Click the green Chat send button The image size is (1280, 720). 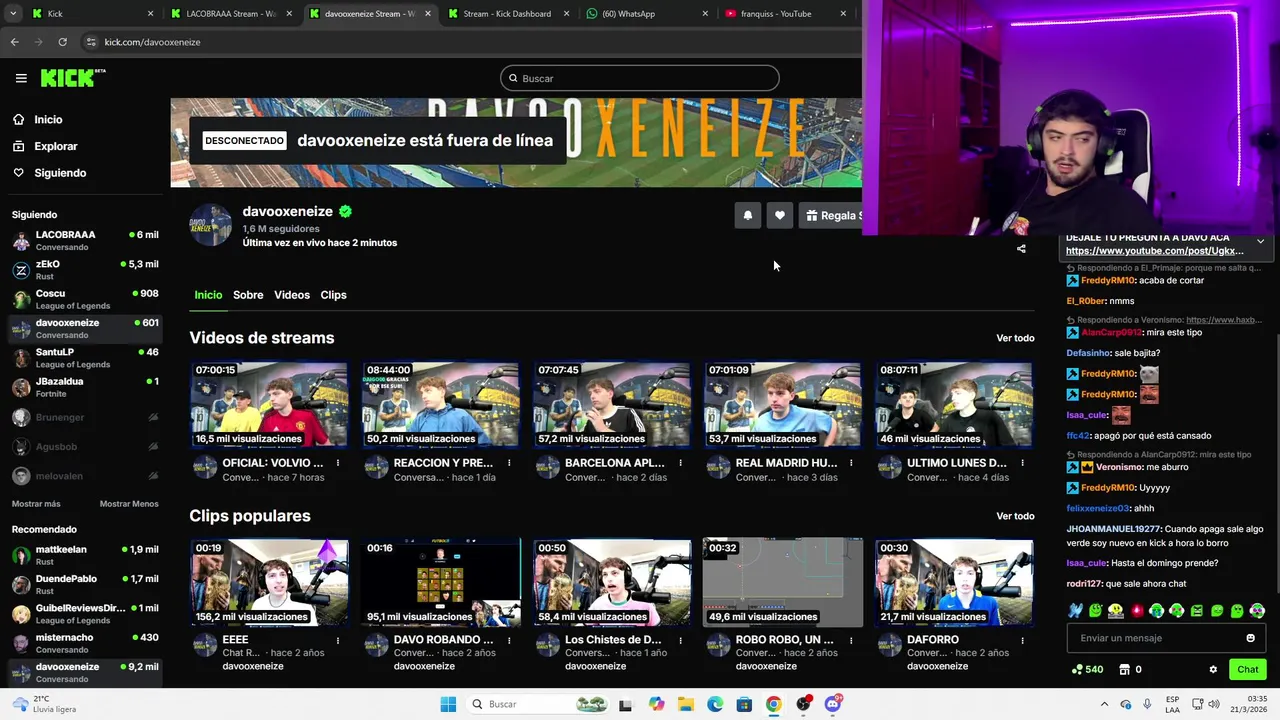click(1247, 669)
